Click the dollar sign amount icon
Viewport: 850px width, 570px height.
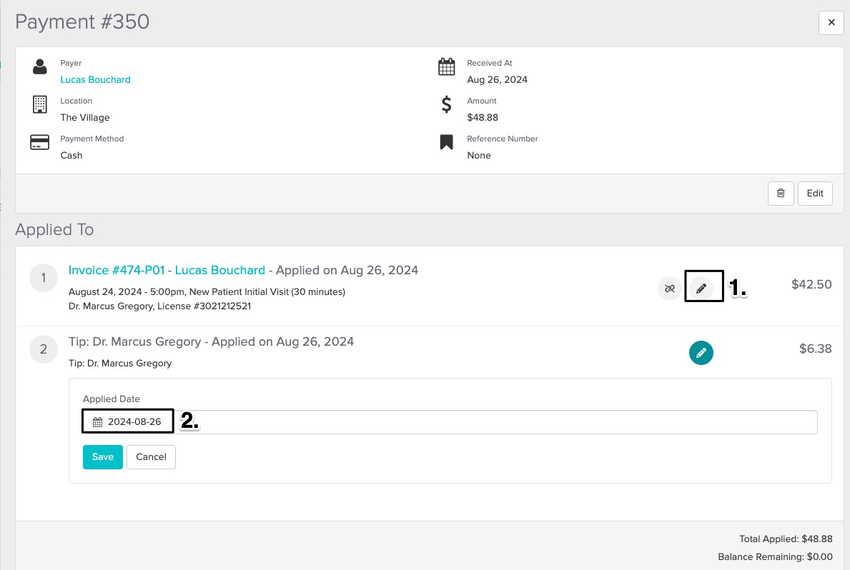pyautogui.click(x=446, y=104)
